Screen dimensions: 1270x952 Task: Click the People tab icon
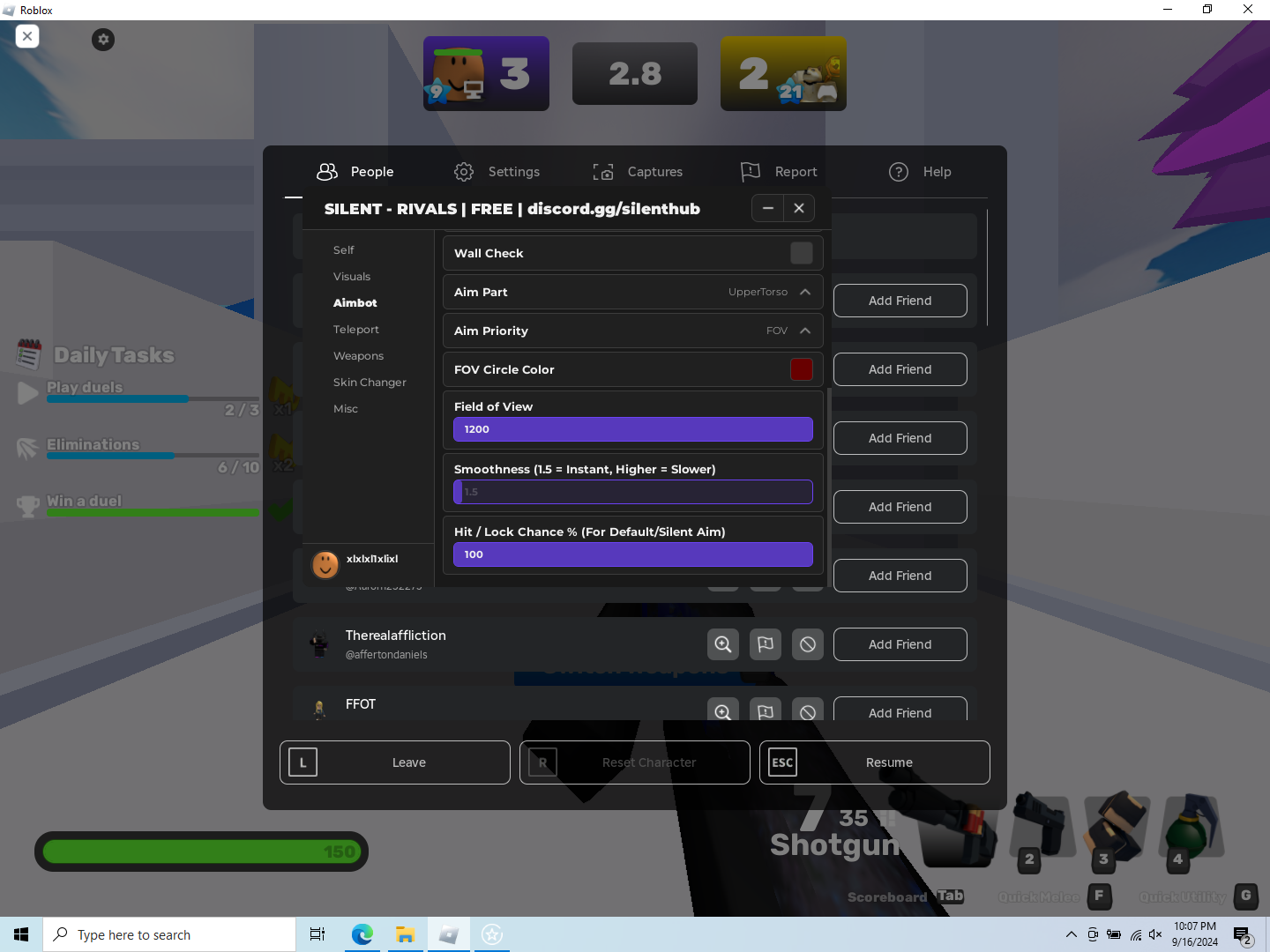point(327,171)
